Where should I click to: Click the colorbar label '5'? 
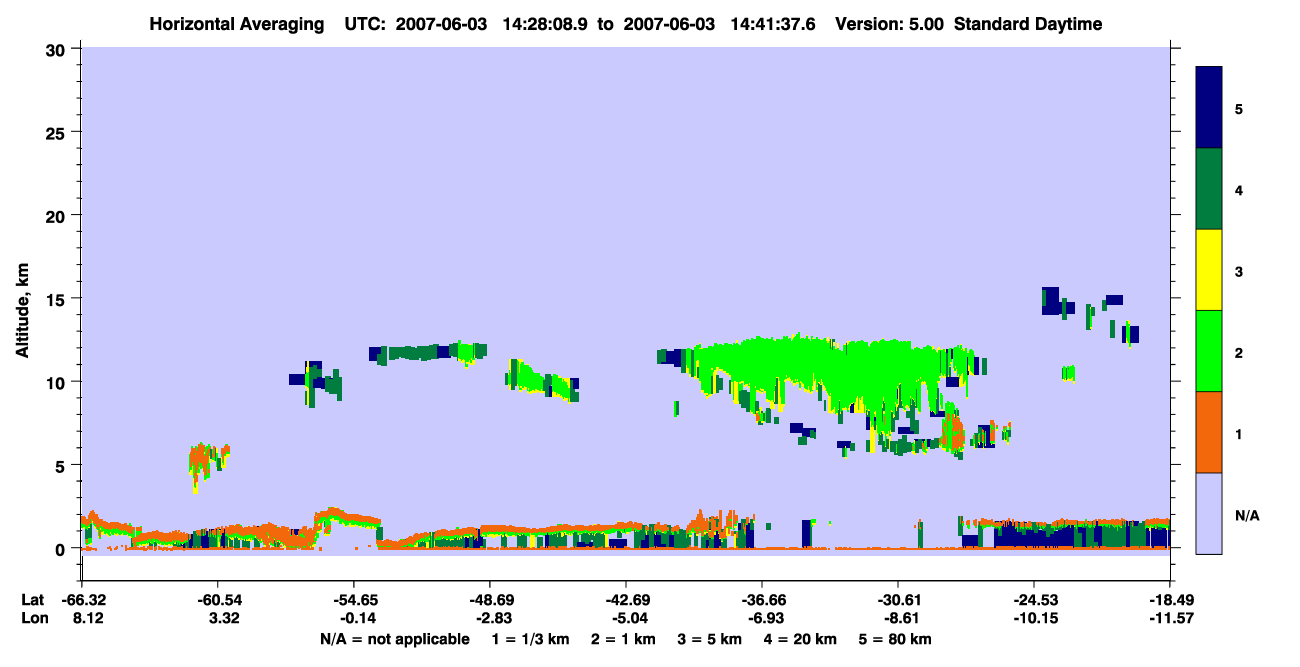pos(1239,109)
